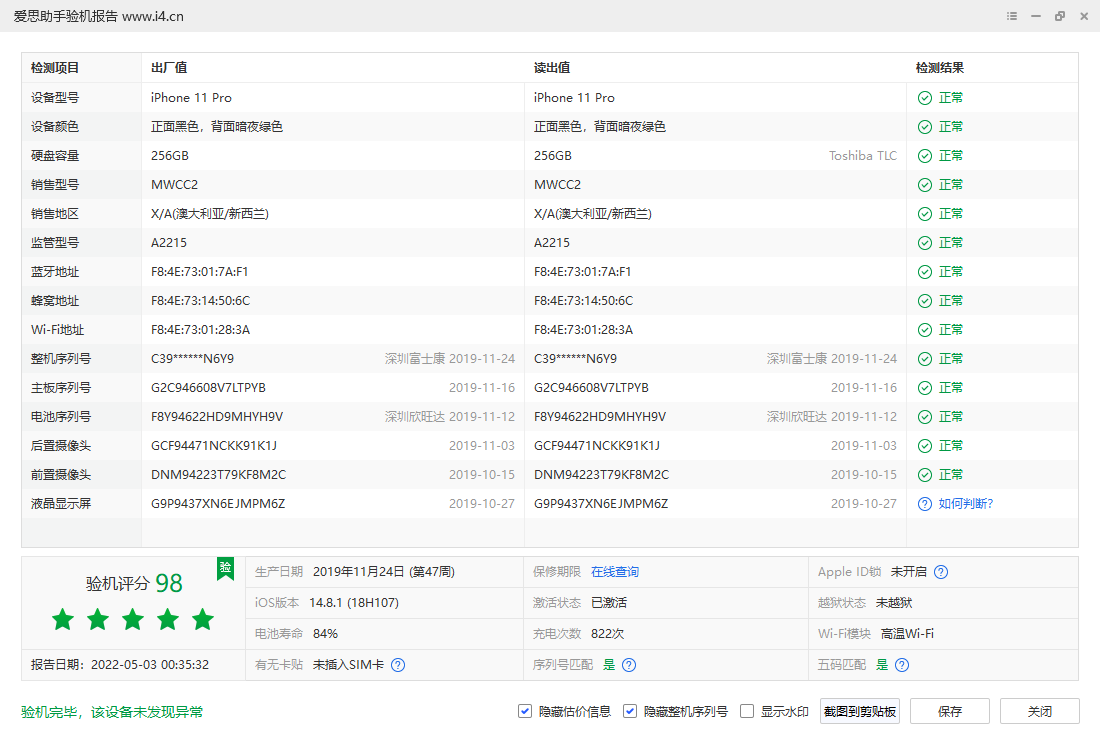Image resolution: width=1100 pixels, height=749 pixels.
Task: Click the green check icon for 蓝牙地址 row
Action: (925, 272)
